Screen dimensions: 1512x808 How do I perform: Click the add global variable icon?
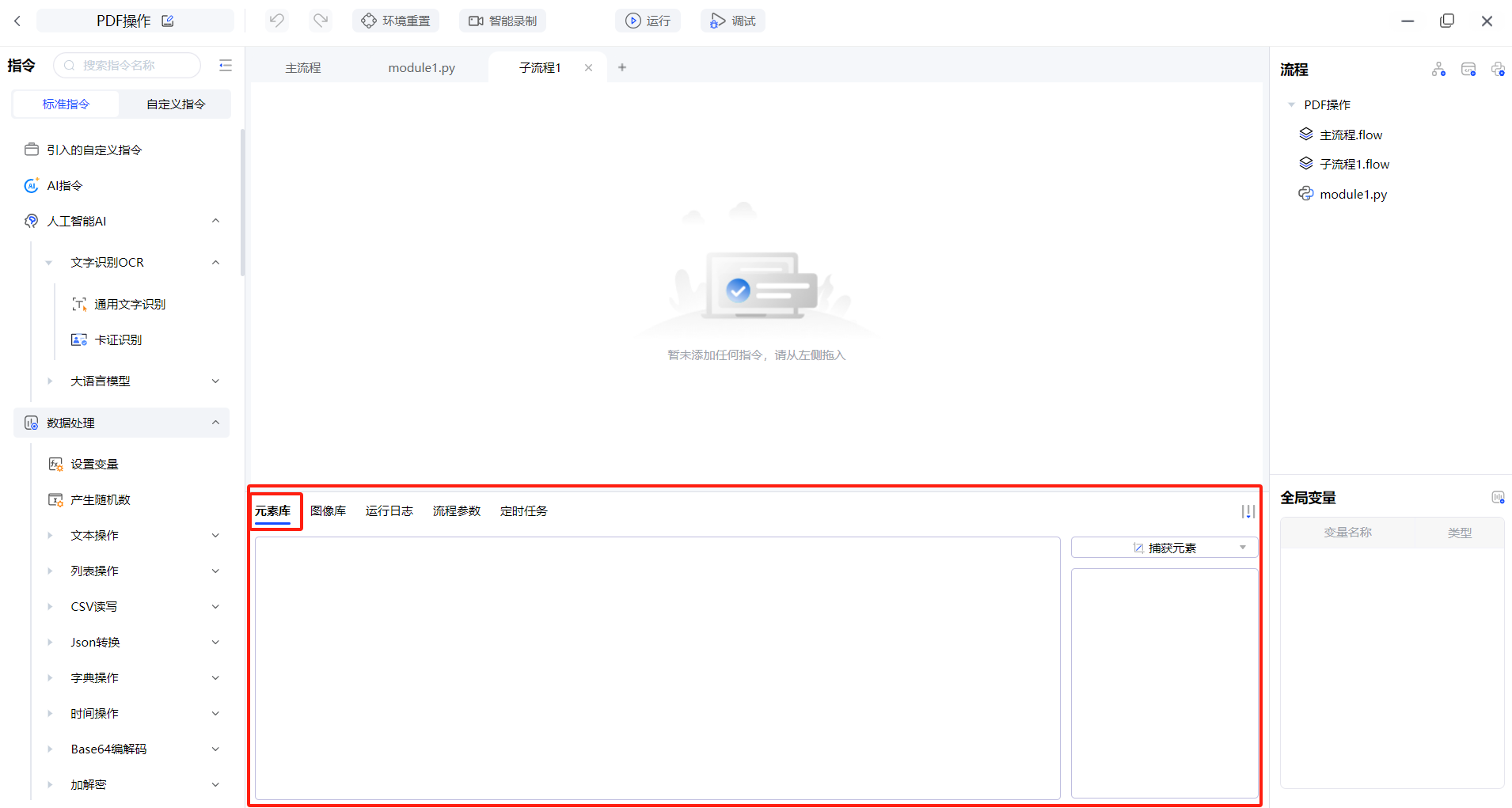tap(1497, 498)
